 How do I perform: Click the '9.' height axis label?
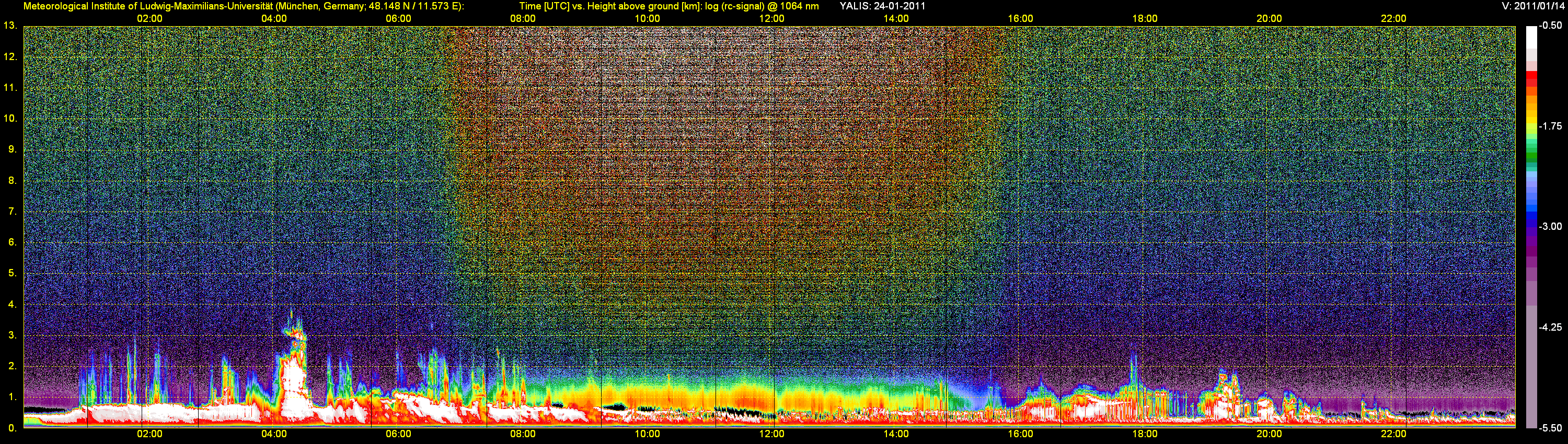(13, 149)
